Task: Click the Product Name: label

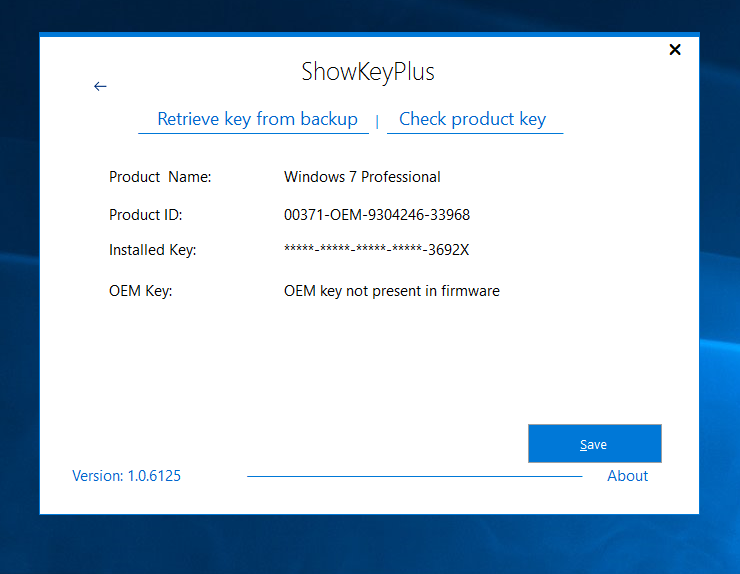Action: click(x=160, y=177)
